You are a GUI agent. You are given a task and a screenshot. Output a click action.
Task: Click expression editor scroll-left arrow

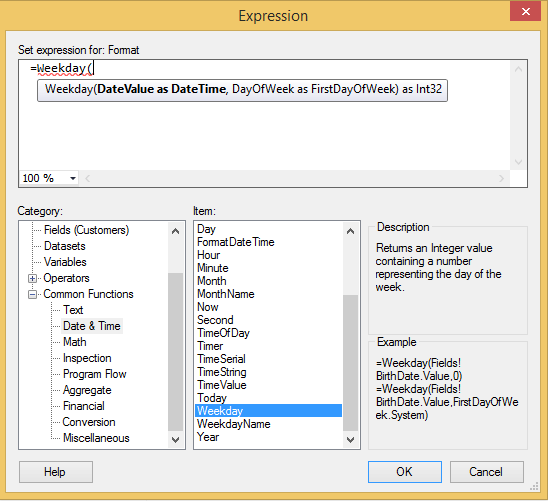[x=88, y=179]
